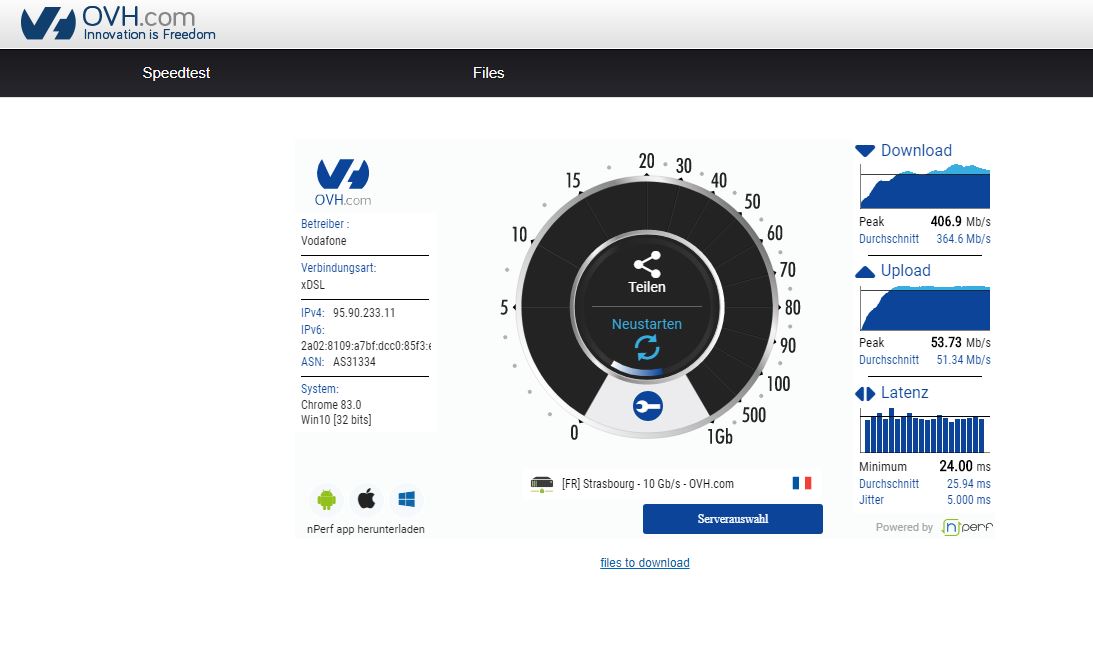Click the connection type xDSL
This screenshot has height=671, width=1093.
coord(312,284)
